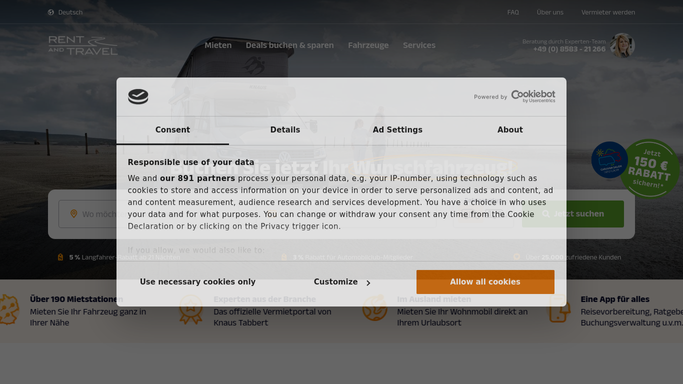This screenshot has width=683, height=384.
Task: Click the 5 % Langfahrer discount icon
Action: [x=61, y=257]
